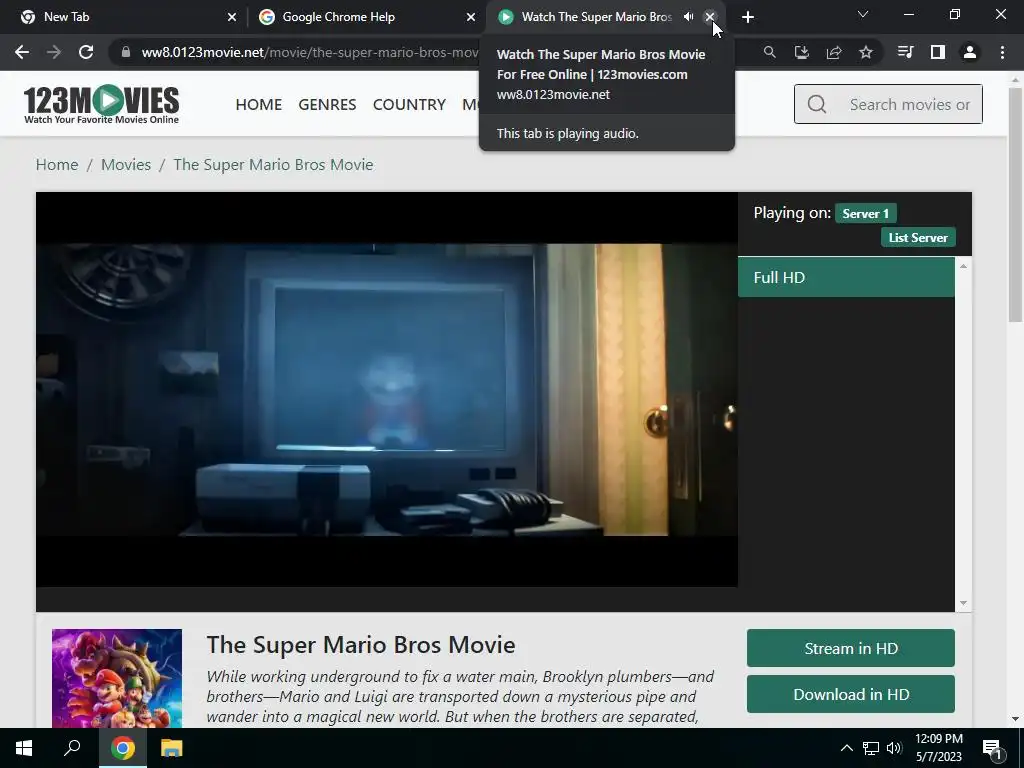The height and width of the screenshot is (768, 1024).
Task: Click the video player to toggle playback
Action: [x=387, y=389]
